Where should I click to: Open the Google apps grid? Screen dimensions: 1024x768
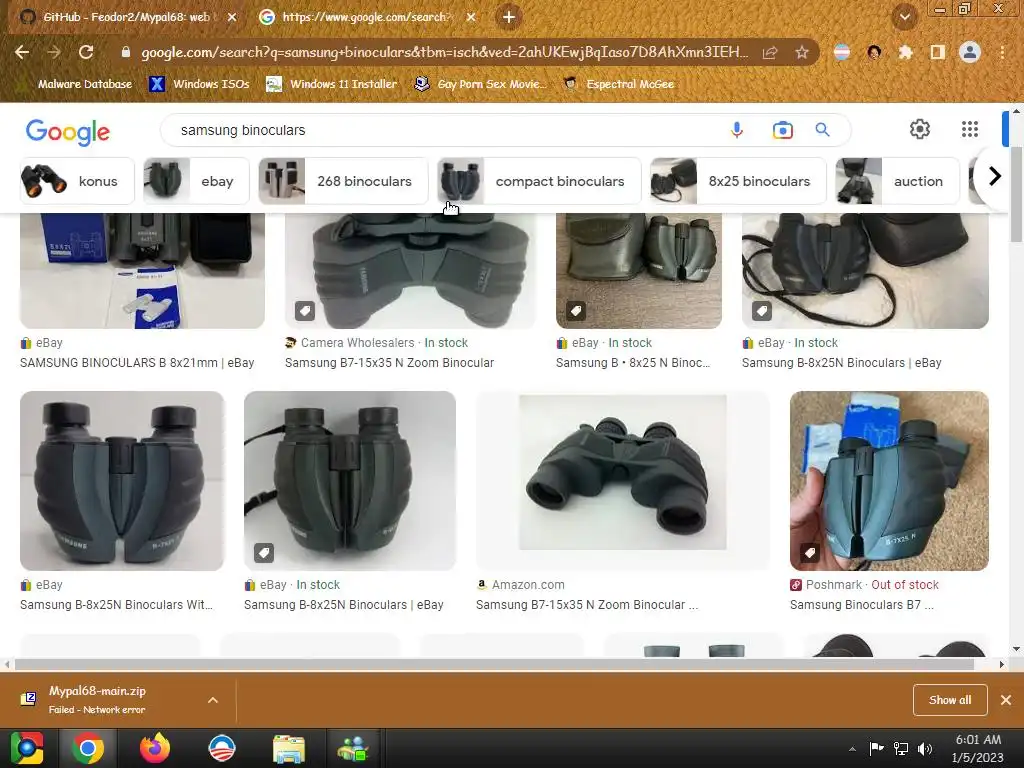pos(970,129)
